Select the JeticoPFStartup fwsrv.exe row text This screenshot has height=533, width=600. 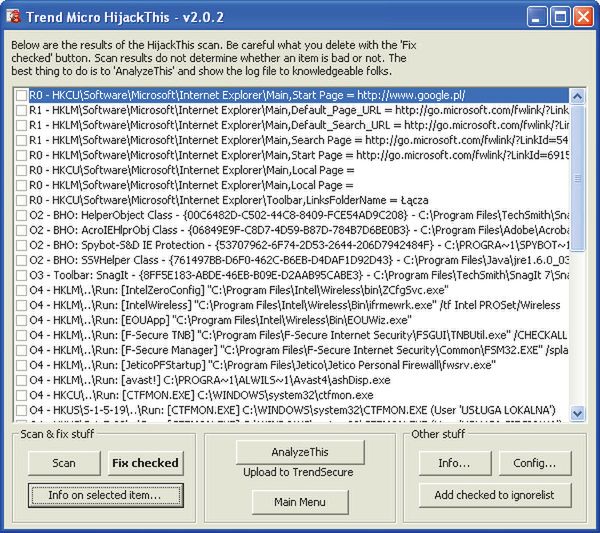(x=262, y=365)
